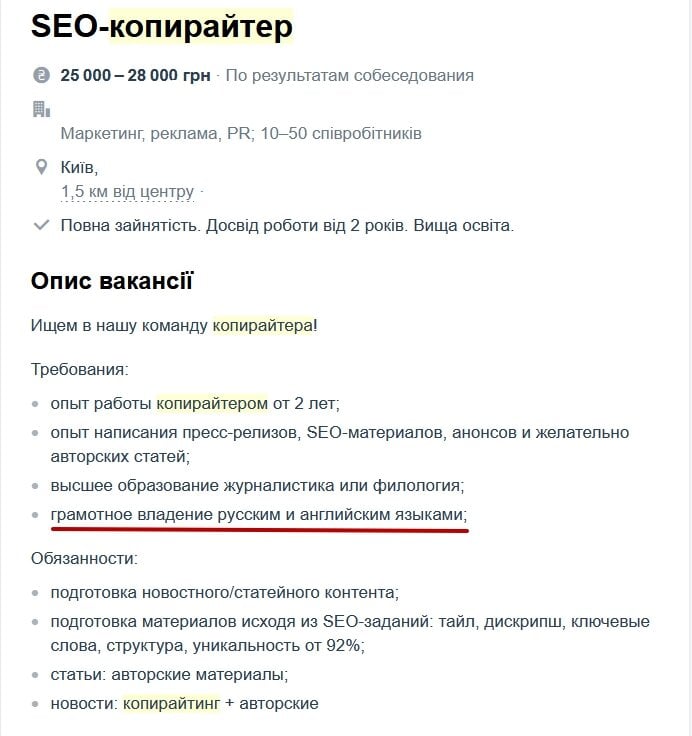The height and width of the screenshot is (736, 692).
Task: Click the "статьи: авторские материалы" bullet
Action: click(169, 674)
